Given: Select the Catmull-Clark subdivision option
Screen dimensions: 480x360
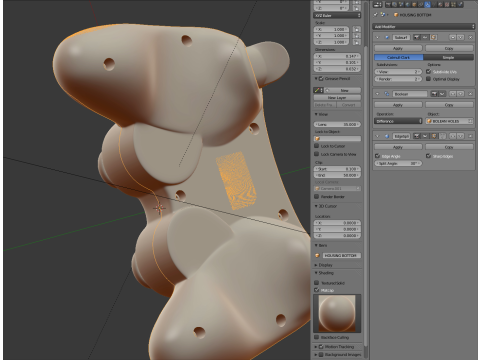Looking at the screenshot, I should point(399,57).
